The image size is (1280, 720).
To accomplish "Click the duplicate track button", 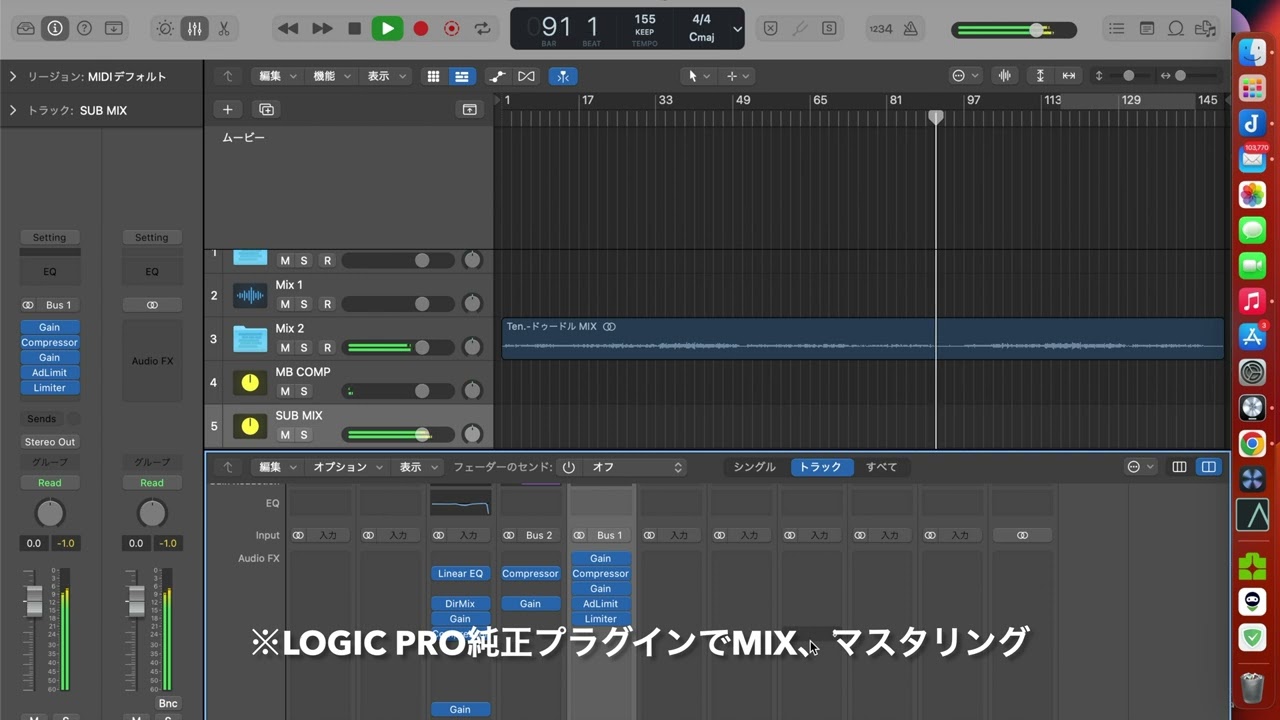I will pyautogui.click(x=266, y=109).
